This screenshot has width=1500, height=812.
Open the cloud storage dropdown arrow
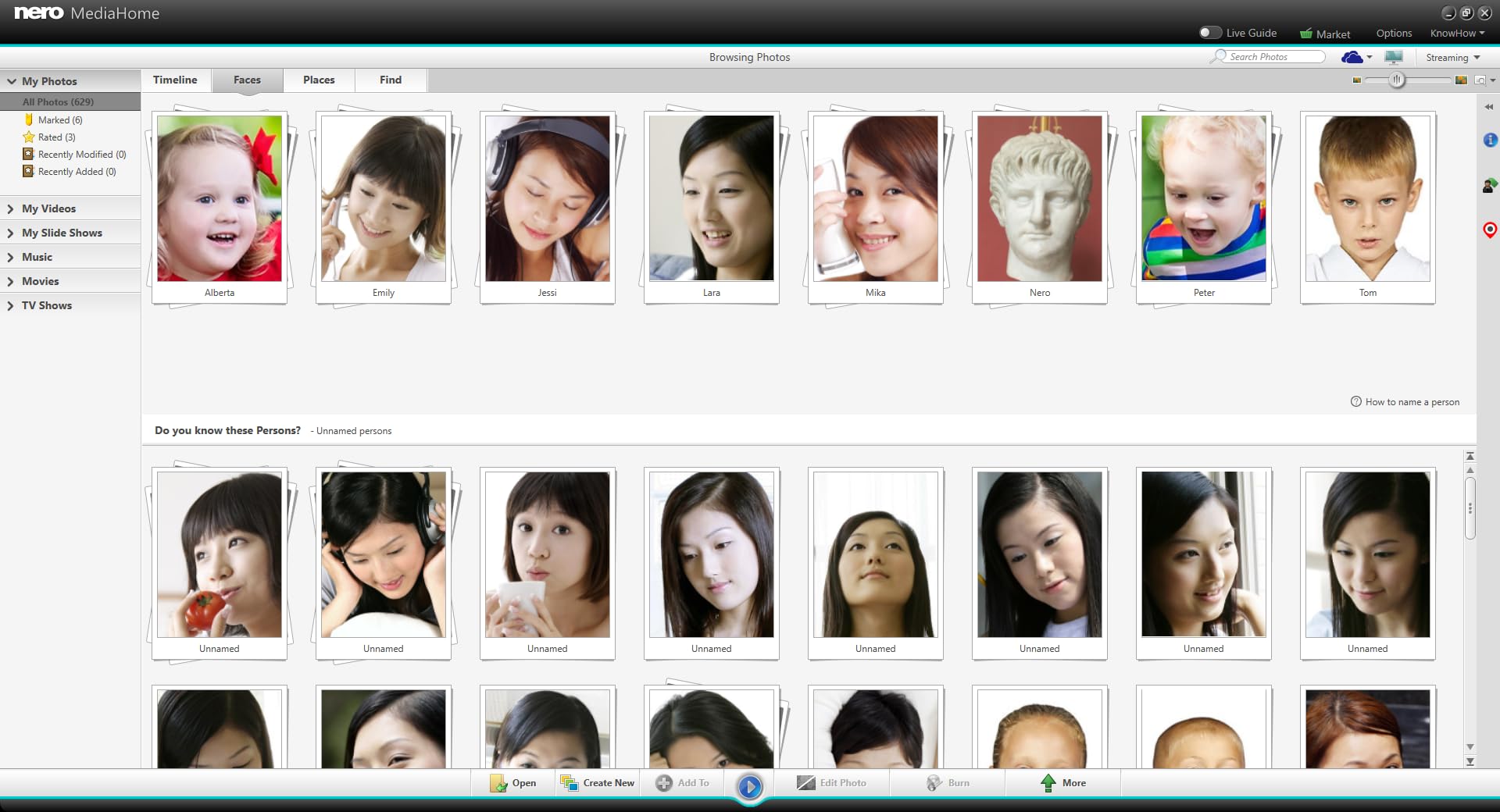(x=1370, y=58)
